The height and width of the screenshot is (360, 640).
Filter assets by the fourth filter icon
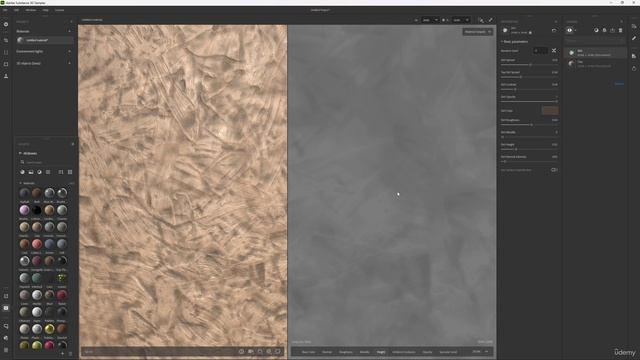[48, 172]
